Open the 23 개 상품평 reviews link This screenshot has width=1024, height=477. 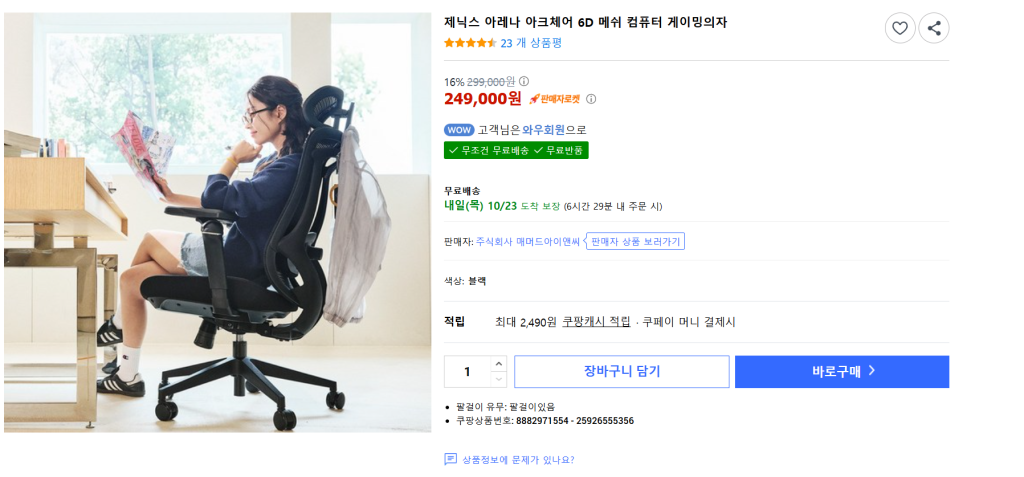[531, 43]
